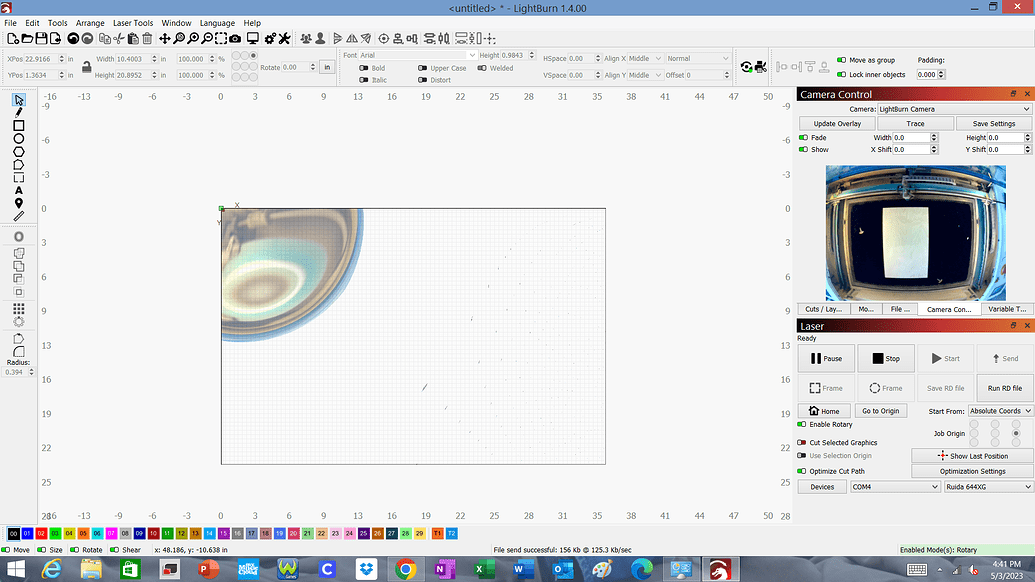
Task: Activate the Text creation tool
Action: click(x=19, y=190)
